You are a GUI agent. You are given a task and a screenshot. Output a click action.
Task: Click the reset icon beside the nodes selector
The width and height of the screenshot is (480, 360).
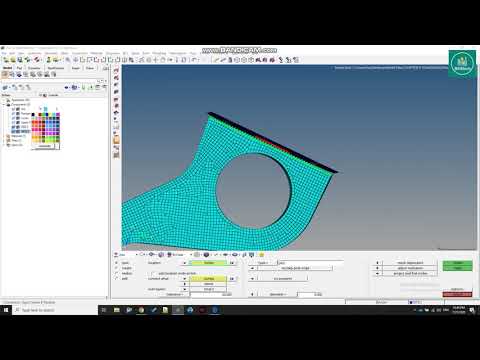[x=232, y=263]
